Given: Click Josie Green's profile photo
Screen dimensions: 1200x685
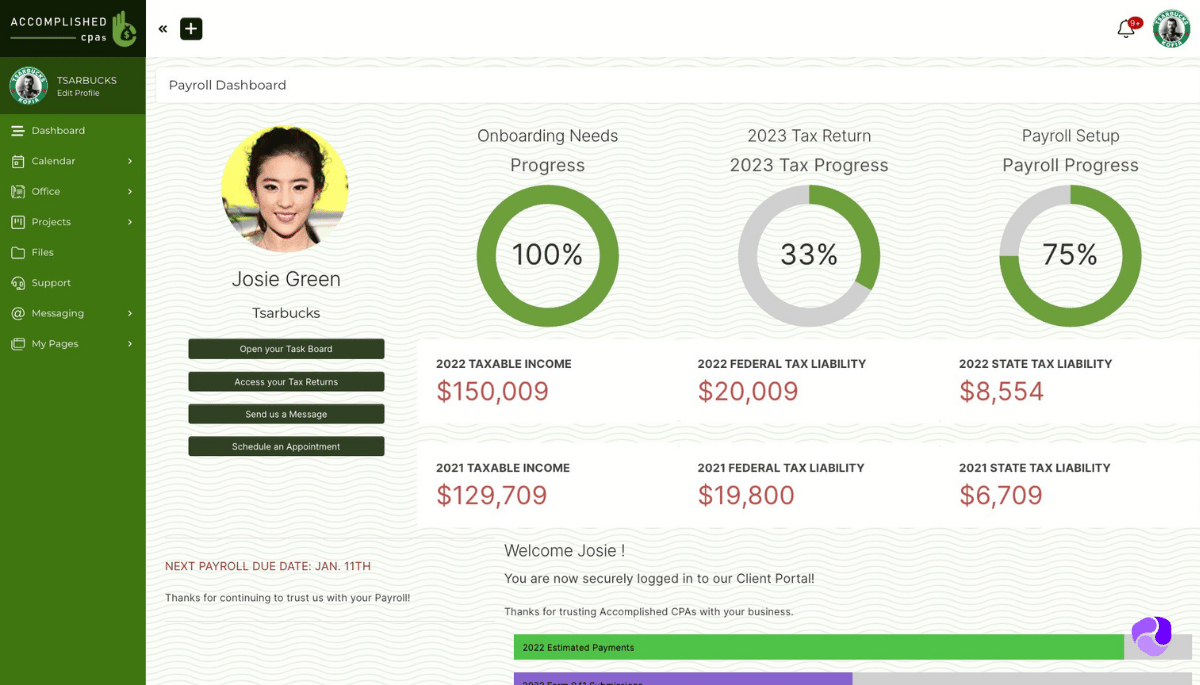Looking at the screenshot, I should (285, 189).
